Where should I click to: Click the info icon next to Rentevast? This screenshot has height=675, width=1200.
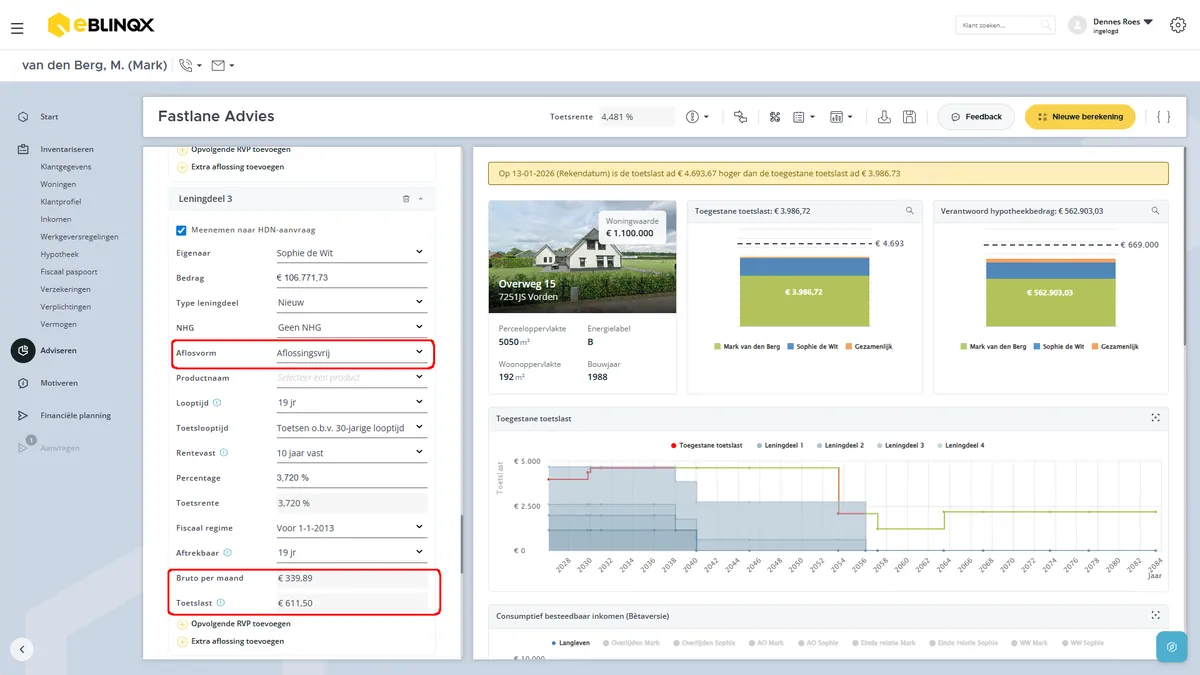coord(224,453)
